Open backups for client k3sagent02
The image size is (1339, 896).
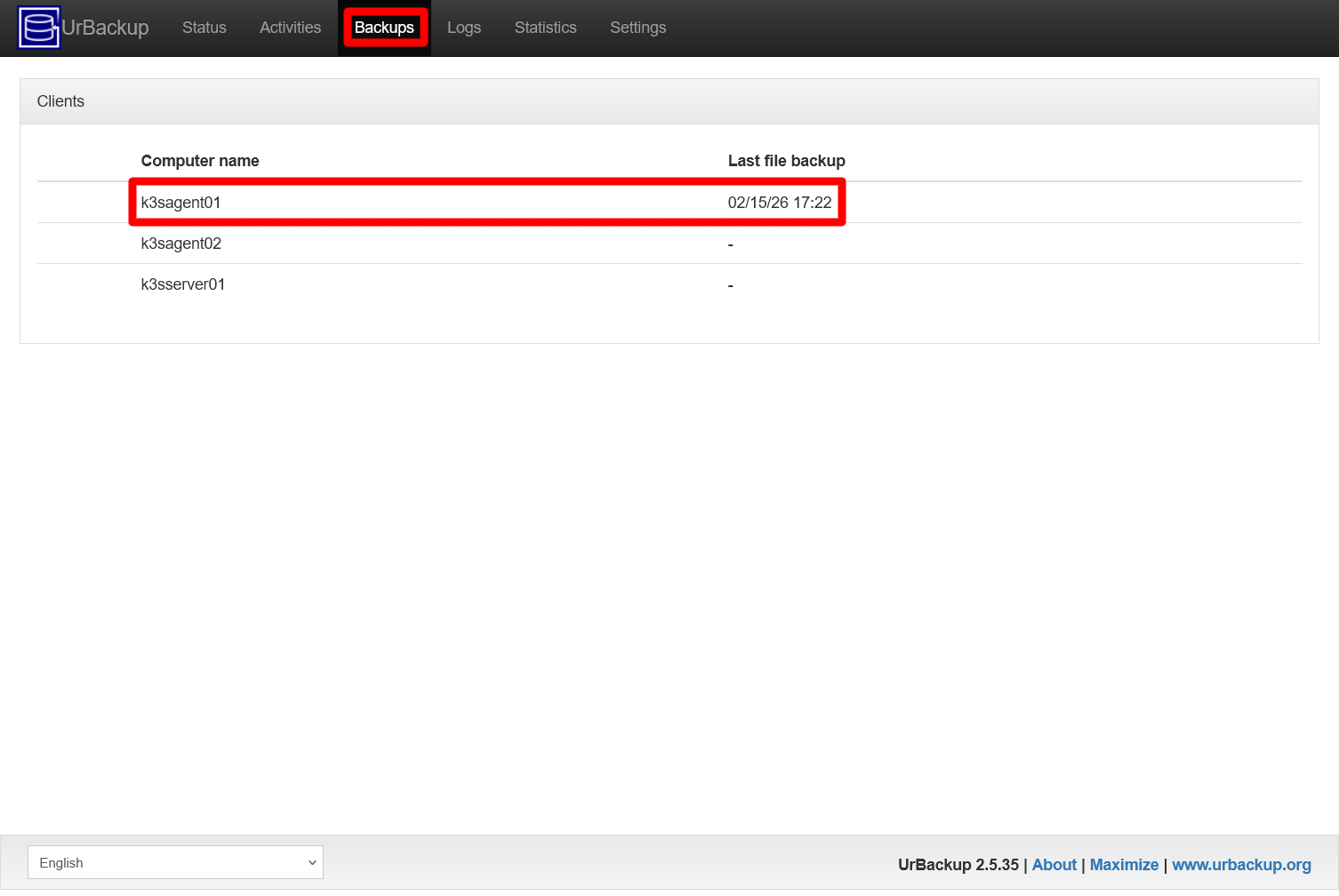point(181,243)
